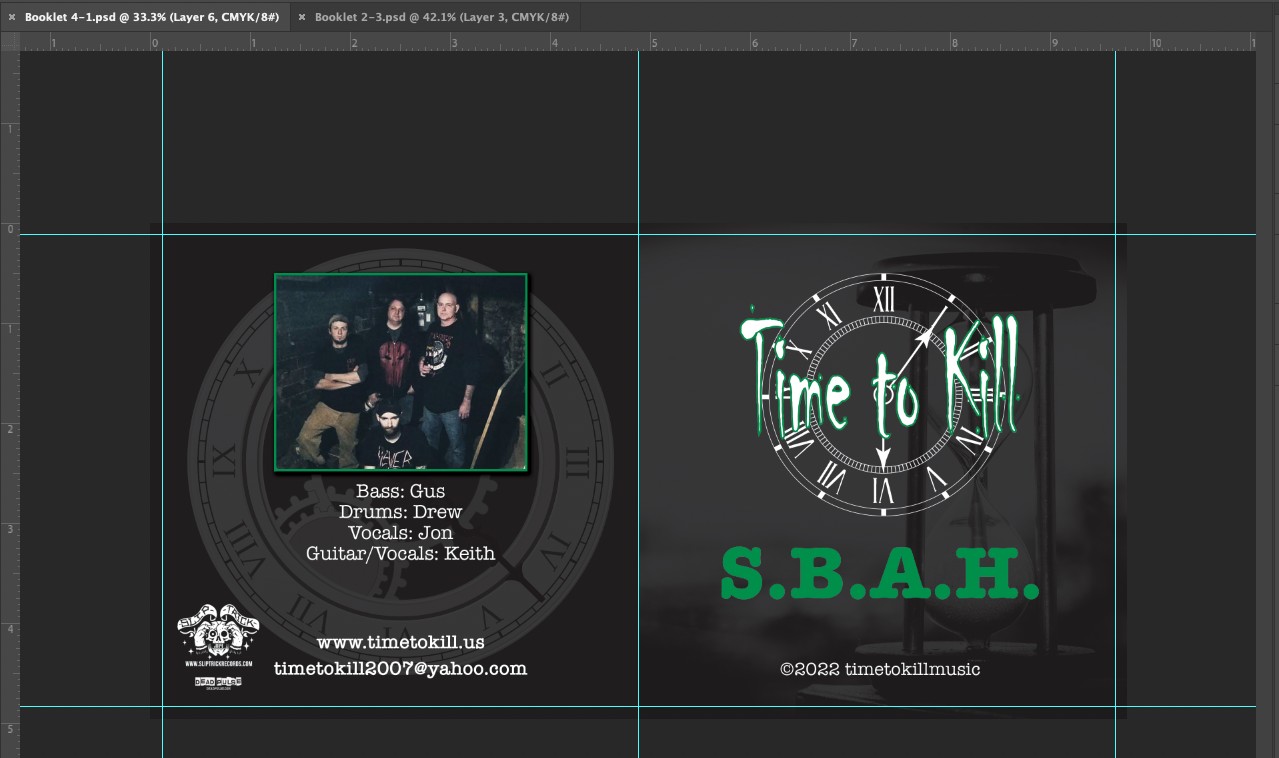Screen dimensions: 1279x758
Task: Close the Booklet 4-1.psd document
Action: pyautogui.click(x=11, y=17)
